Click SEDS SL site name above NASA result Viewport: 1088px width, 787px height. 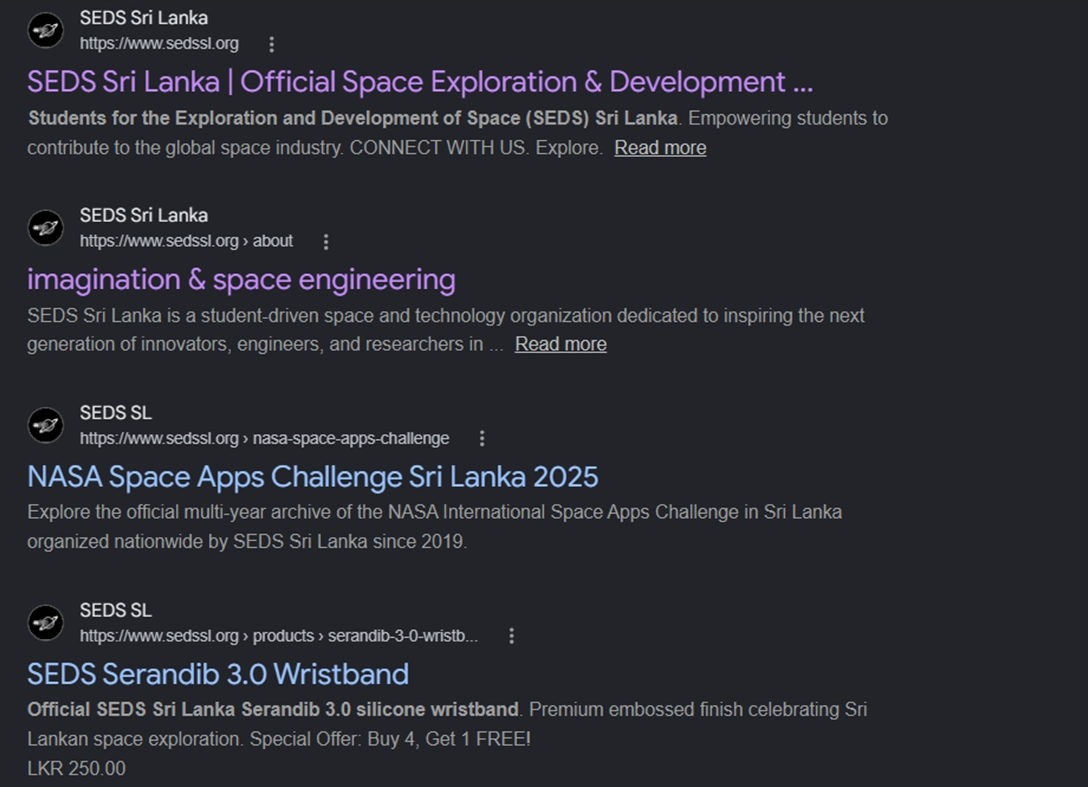click(115, 413)
